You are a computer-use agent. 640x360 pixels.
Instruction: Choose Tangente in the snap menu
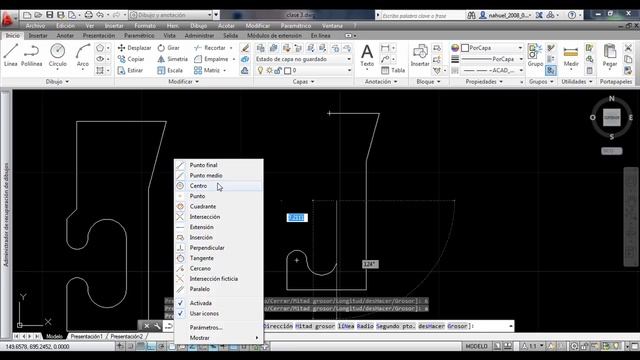point(219,258)
